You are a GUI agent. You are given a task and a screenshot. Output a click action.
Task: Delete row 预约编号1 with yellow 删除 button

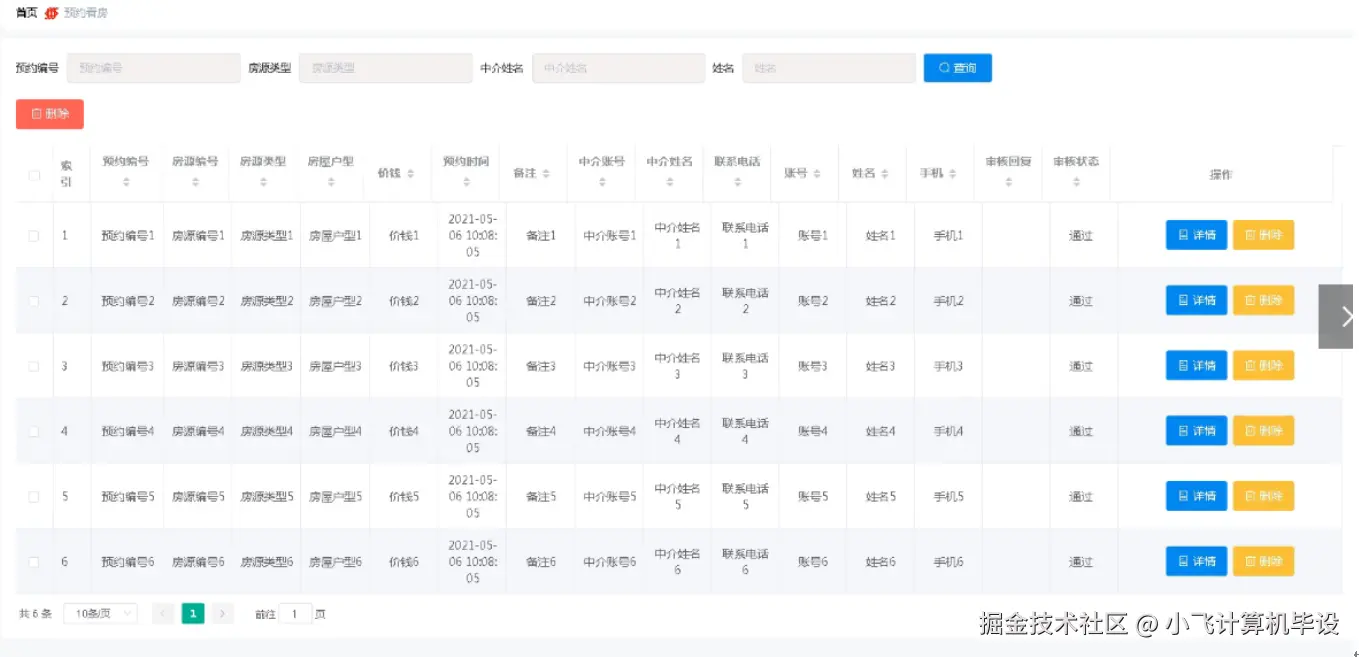(x=1263, y=235)
